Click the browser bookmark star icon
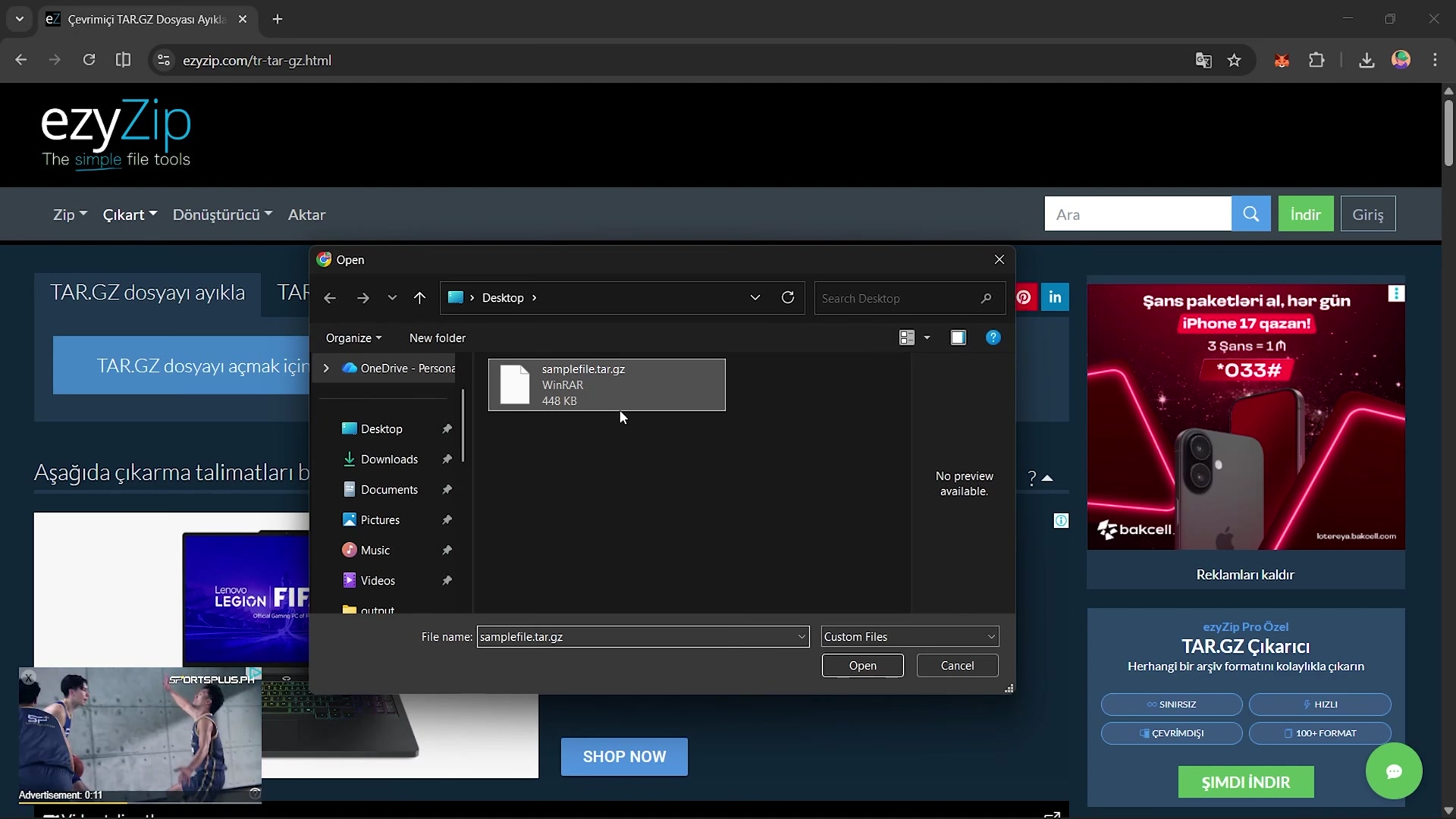The height and width of the screenshot is (819, 1456). (x=1235, y=61)
